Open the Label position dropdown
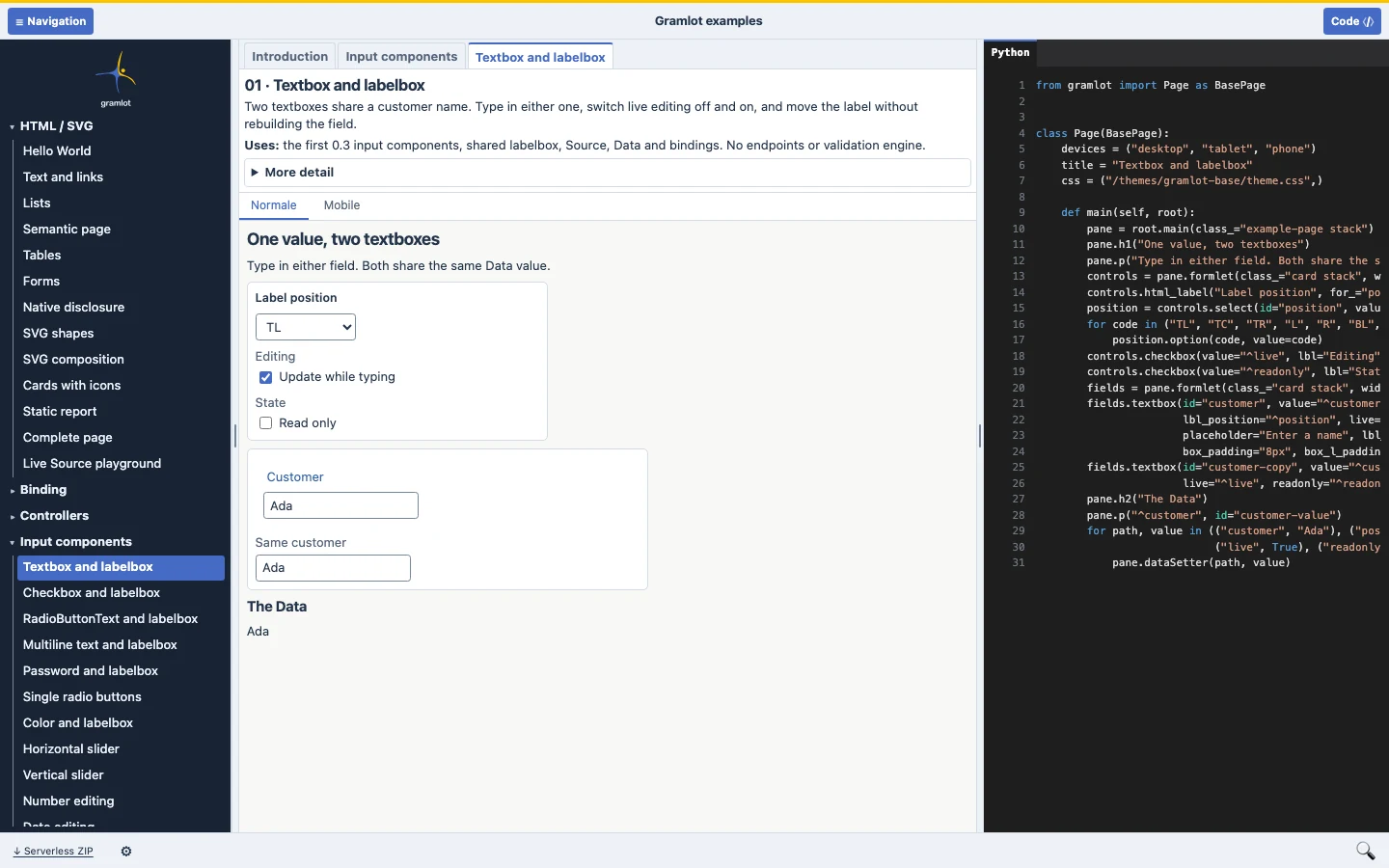Viewport: 1389px width, 868px height. [x=306, y=327]
